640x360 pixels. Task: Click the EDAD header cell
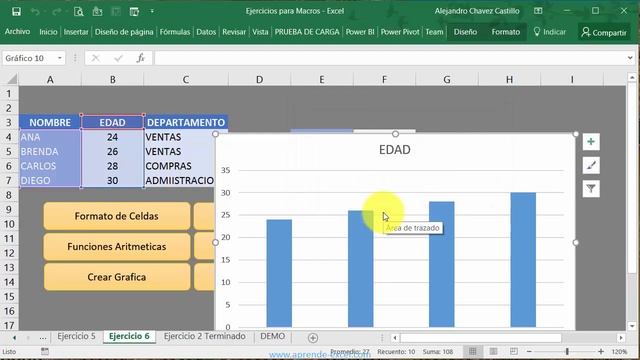113,122
